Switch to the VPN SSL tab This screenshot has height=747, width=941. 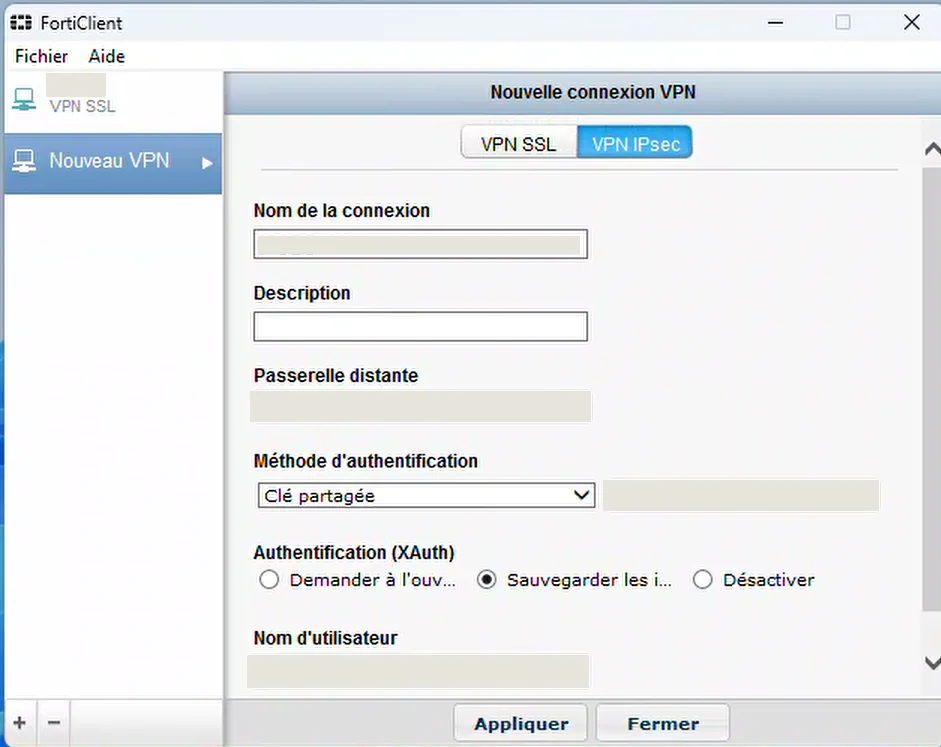click(519, 143)
